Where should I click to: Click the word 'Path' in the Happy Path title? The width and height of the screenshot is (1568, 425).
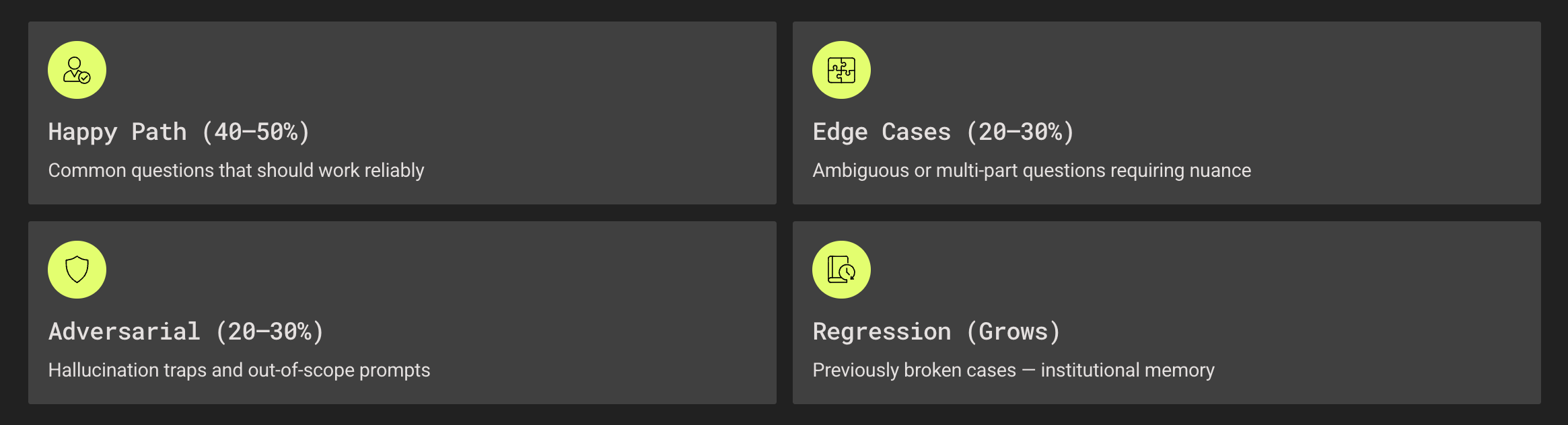pos(159,132)
